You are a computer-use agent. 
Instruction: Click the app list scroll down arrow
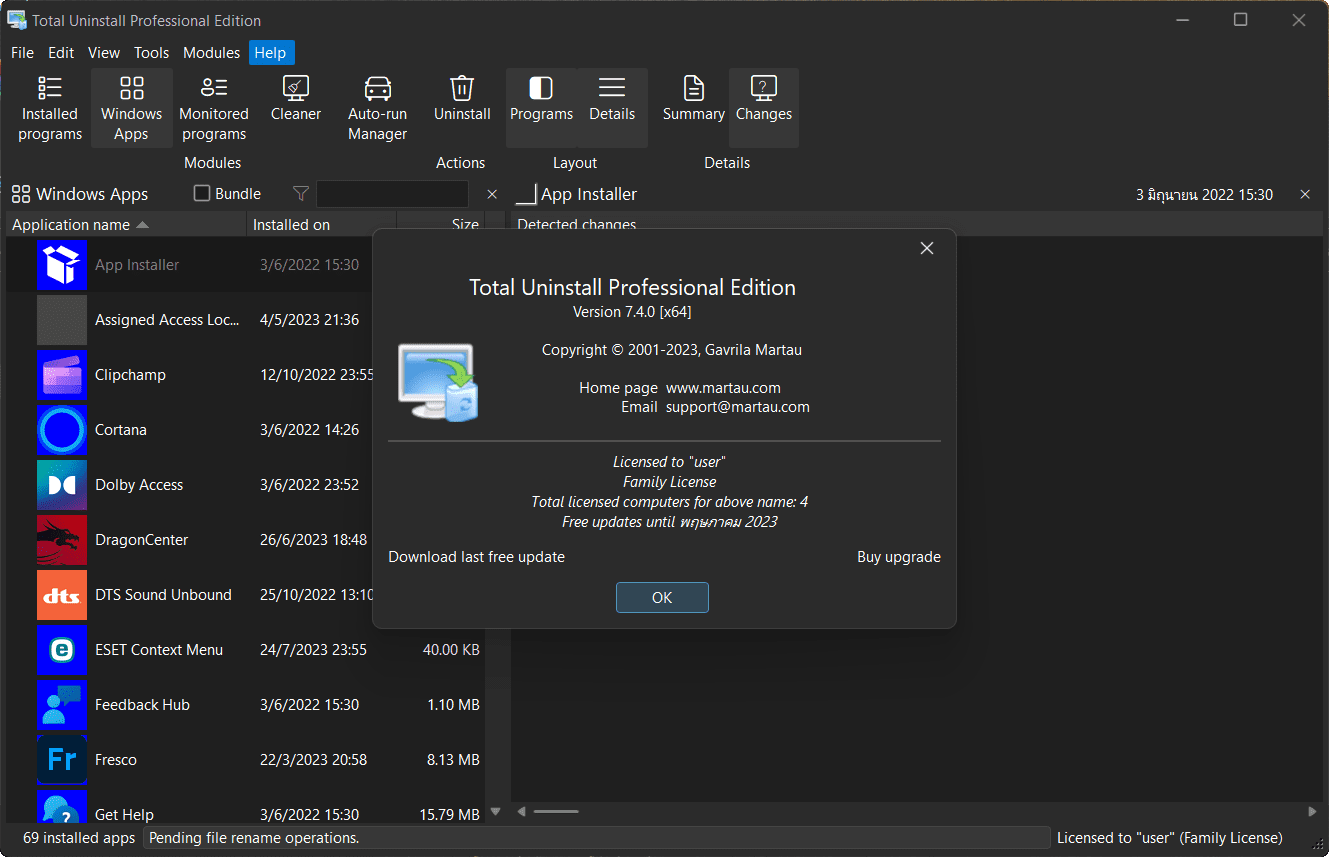[x=494, y=812]
